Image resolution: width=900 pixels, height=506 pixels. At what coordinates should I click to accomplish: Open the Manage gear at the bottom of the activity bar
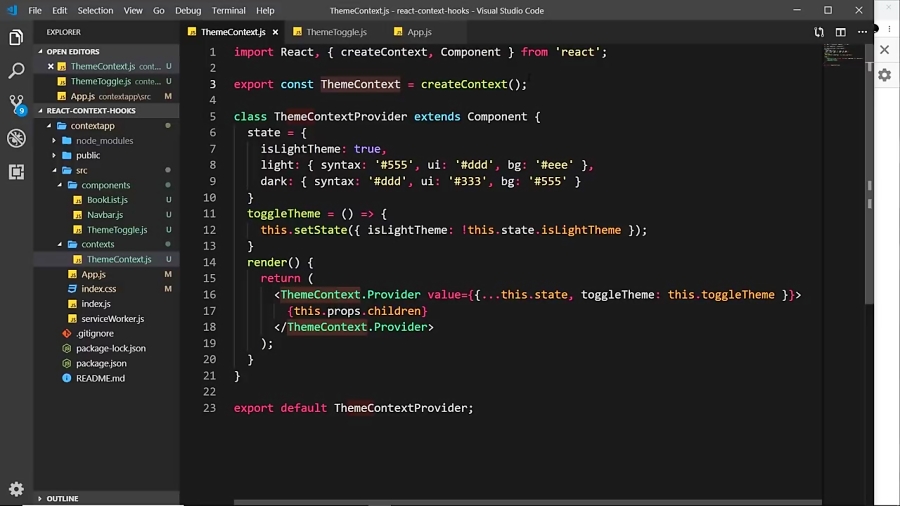(x=16, y=489)
